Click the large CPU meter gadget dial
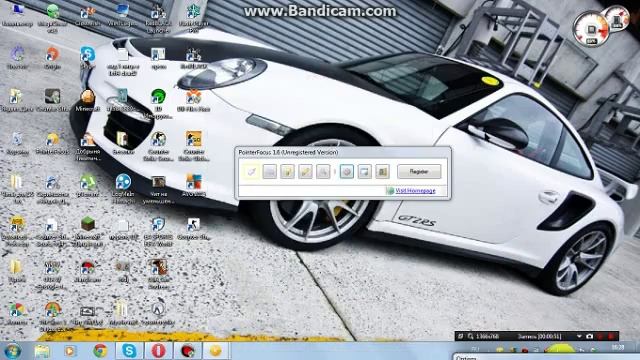 coord(591,29)
